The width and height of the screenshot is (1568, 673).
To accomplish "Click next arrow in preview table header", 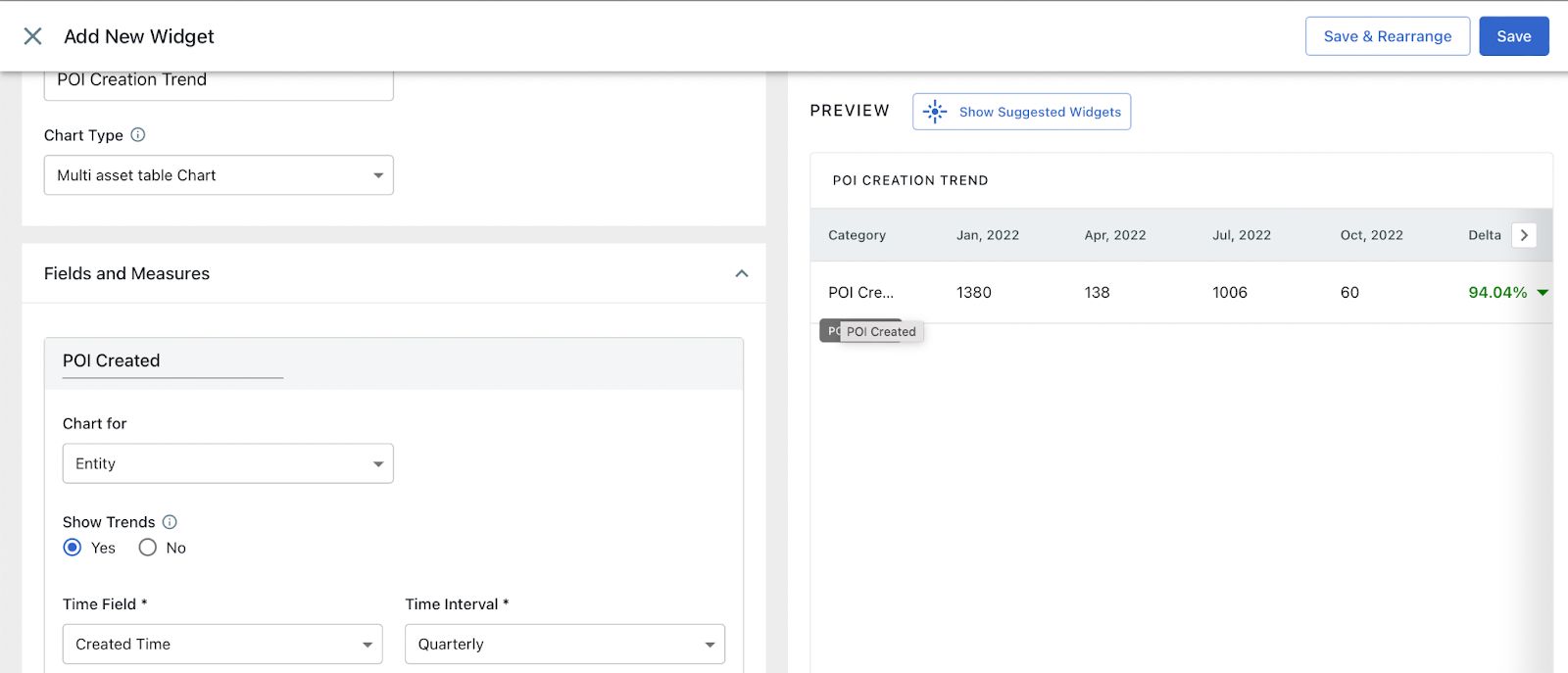I will (1524, 235).
